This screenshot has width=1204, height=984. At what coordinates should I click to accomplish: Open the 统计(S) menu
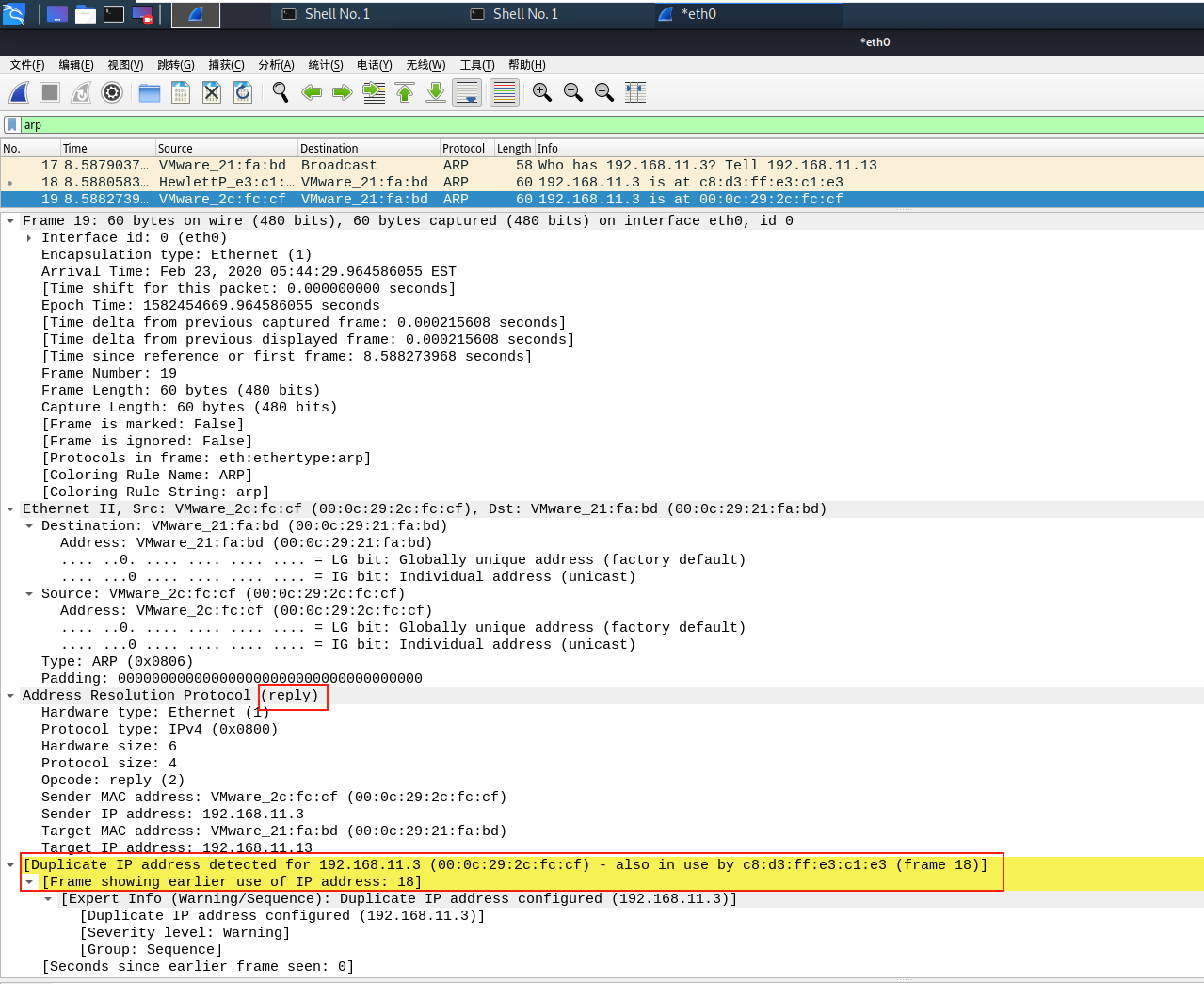pos(326,65)
